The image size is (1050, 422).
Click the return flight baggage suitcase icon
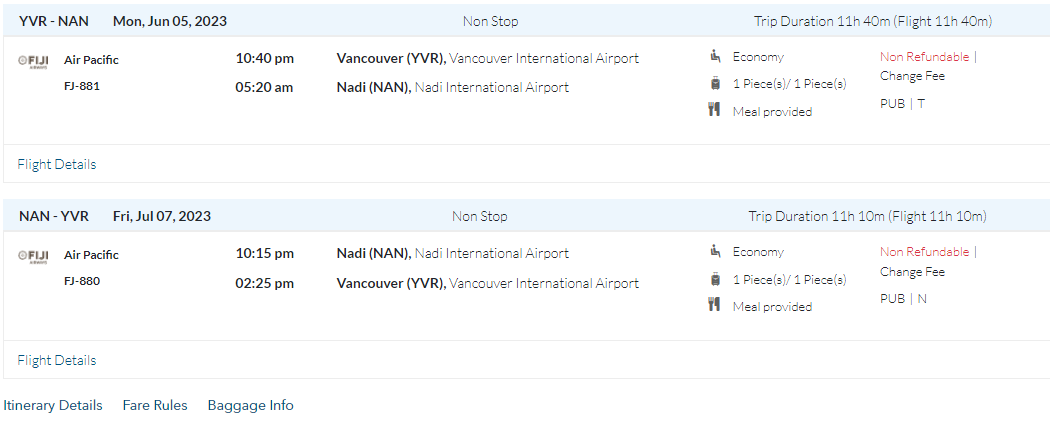point(715,279)
